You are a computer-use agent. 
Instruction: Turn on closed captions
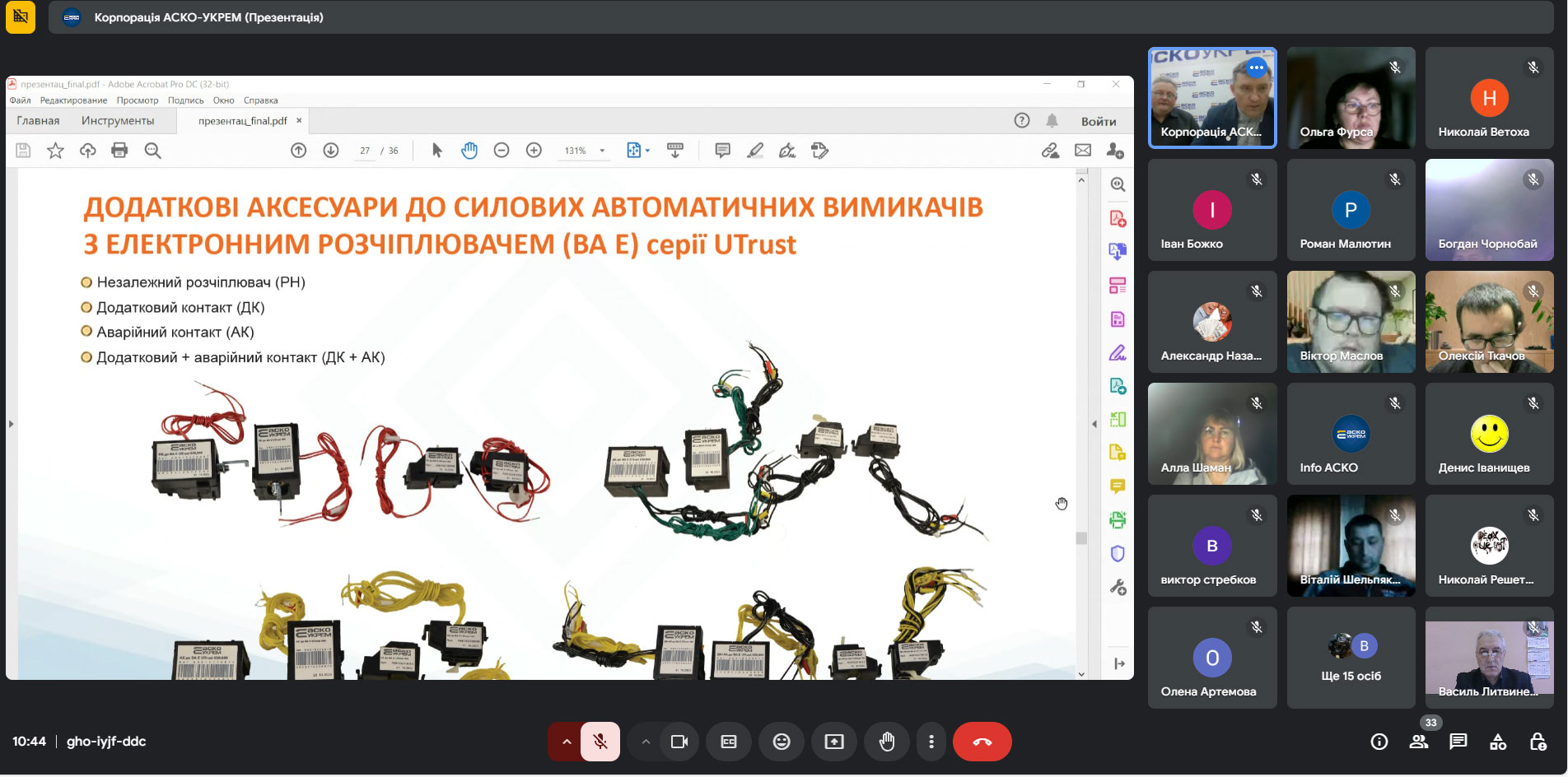tap(729, 742)
